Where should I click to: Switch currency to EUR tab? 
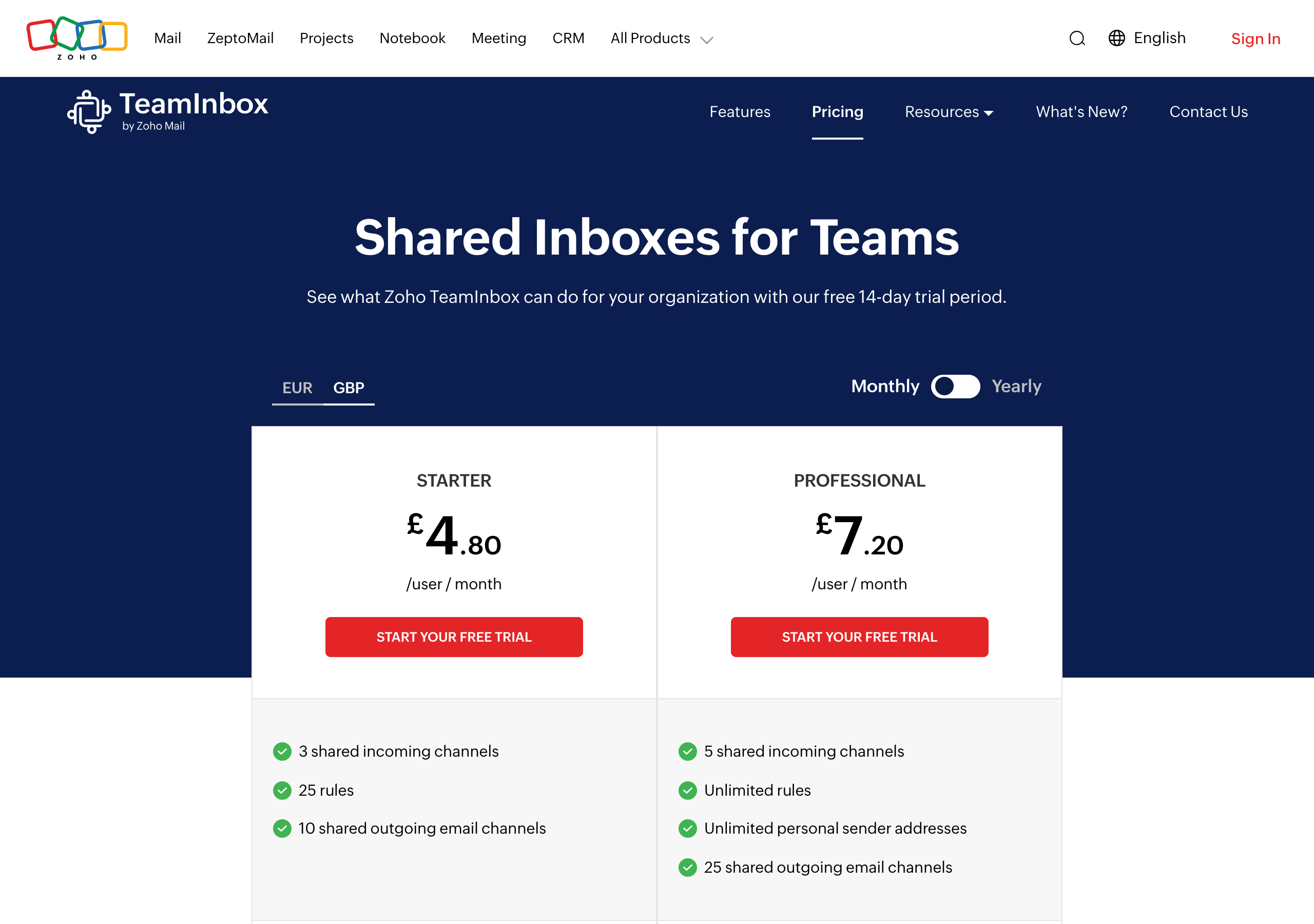[297, 388]
